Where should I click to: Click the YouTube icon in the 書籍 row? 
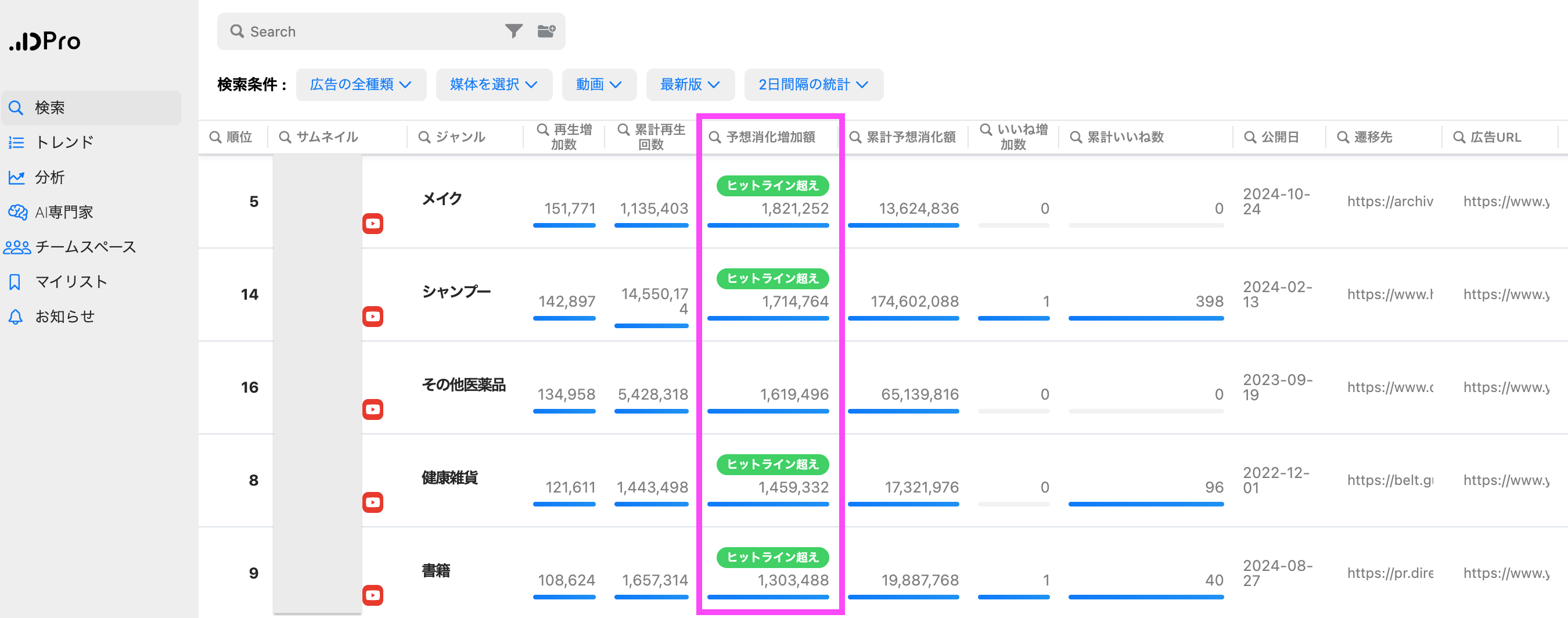coord(372,595)
